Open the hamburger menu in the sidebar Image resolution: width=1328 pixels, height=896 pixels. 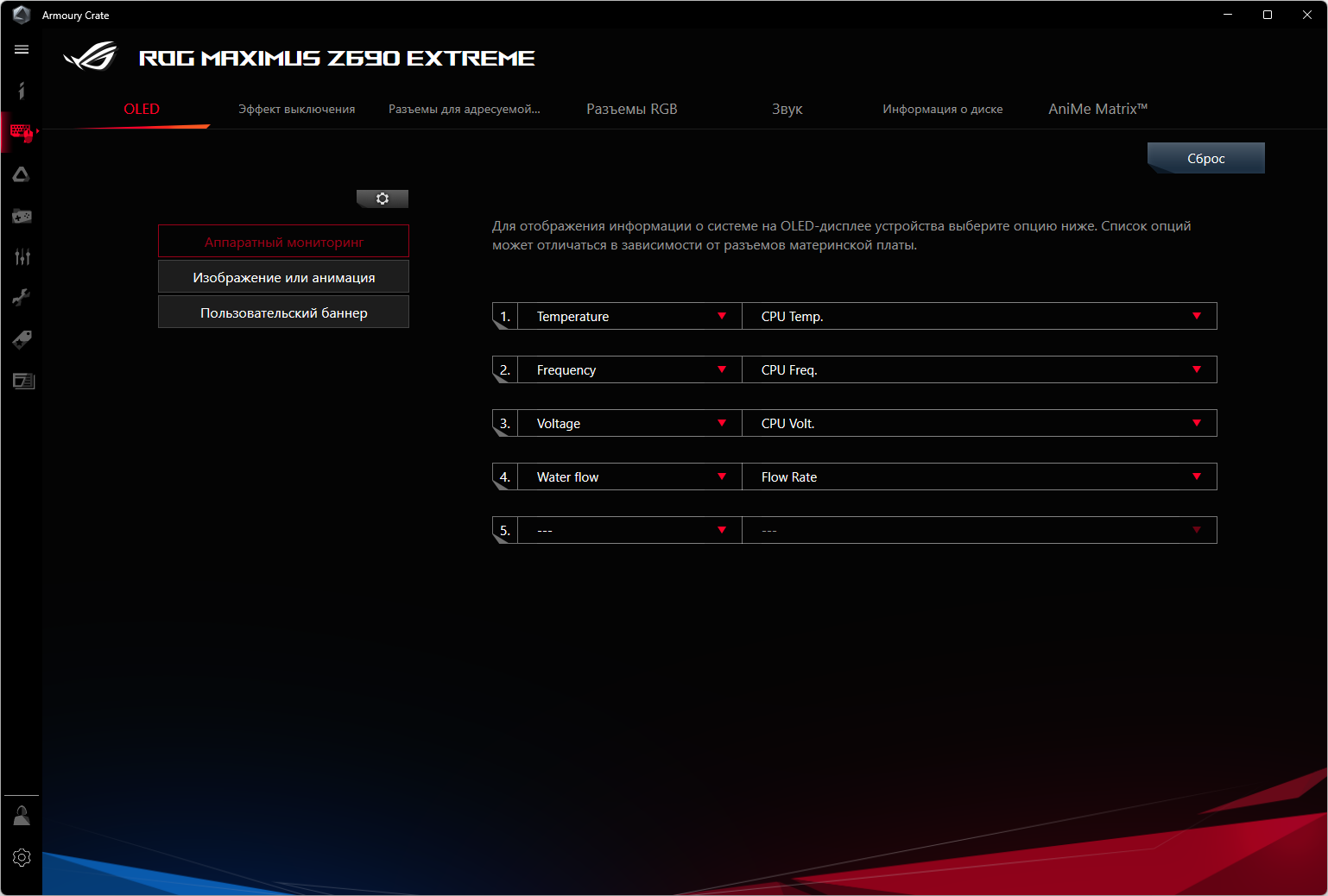click(22, 49)
